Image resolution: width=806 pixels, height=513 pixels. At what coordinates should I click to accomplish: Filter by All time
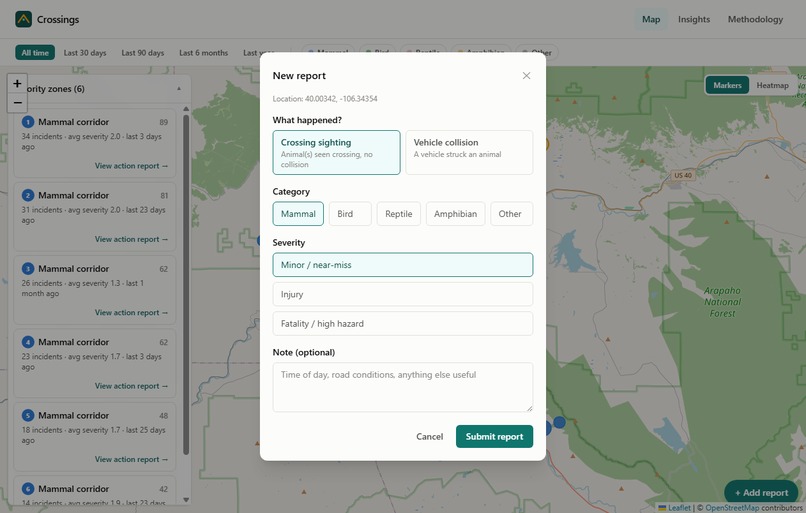35,52
